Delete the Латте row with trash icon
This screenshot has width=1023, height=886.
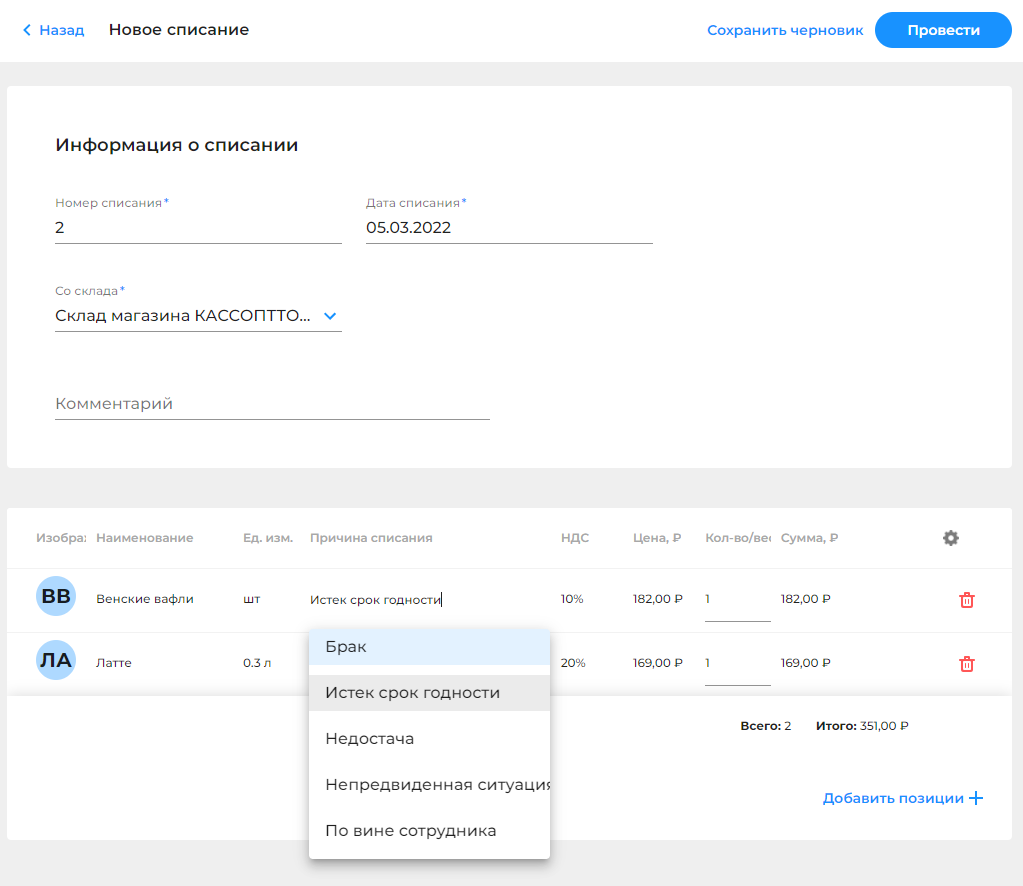(x=966, y=664)
